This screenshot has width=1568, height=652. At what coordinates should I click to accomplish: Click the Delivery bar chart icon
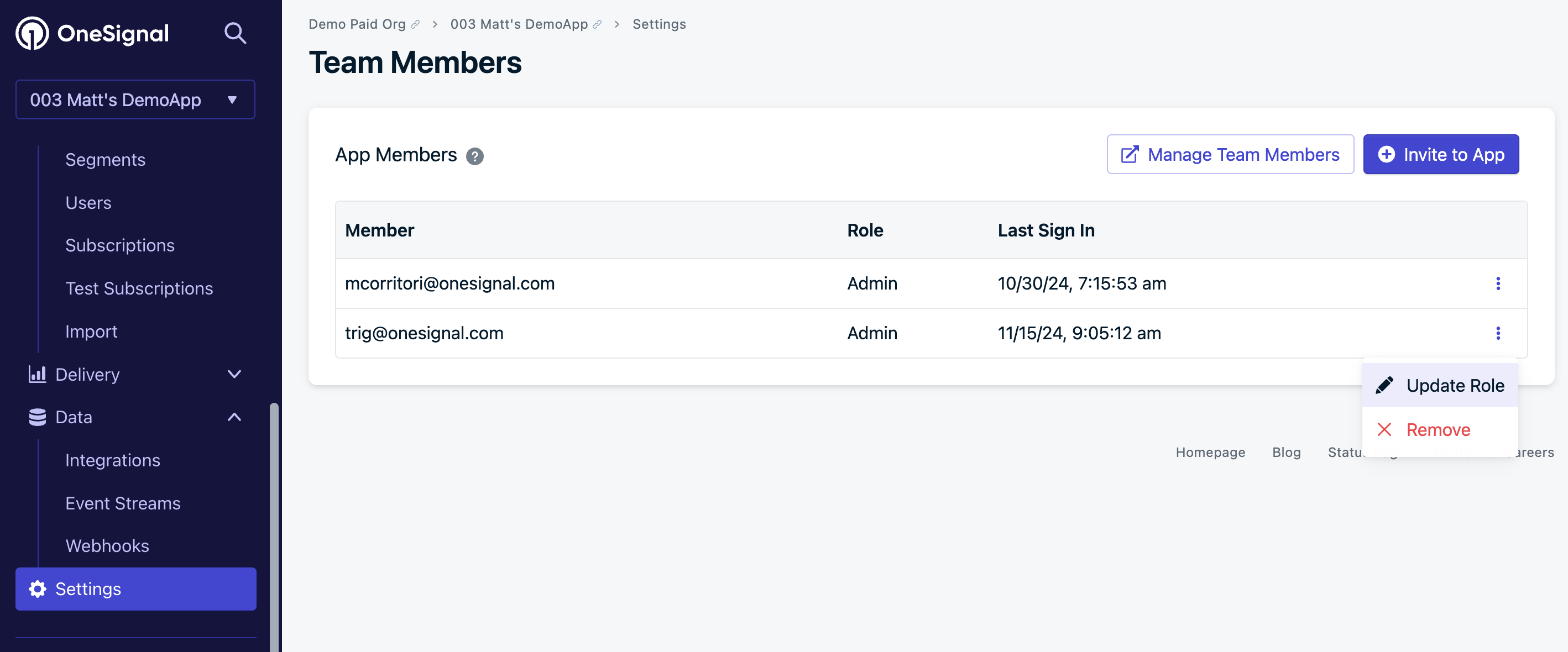[x=37, y=374]
